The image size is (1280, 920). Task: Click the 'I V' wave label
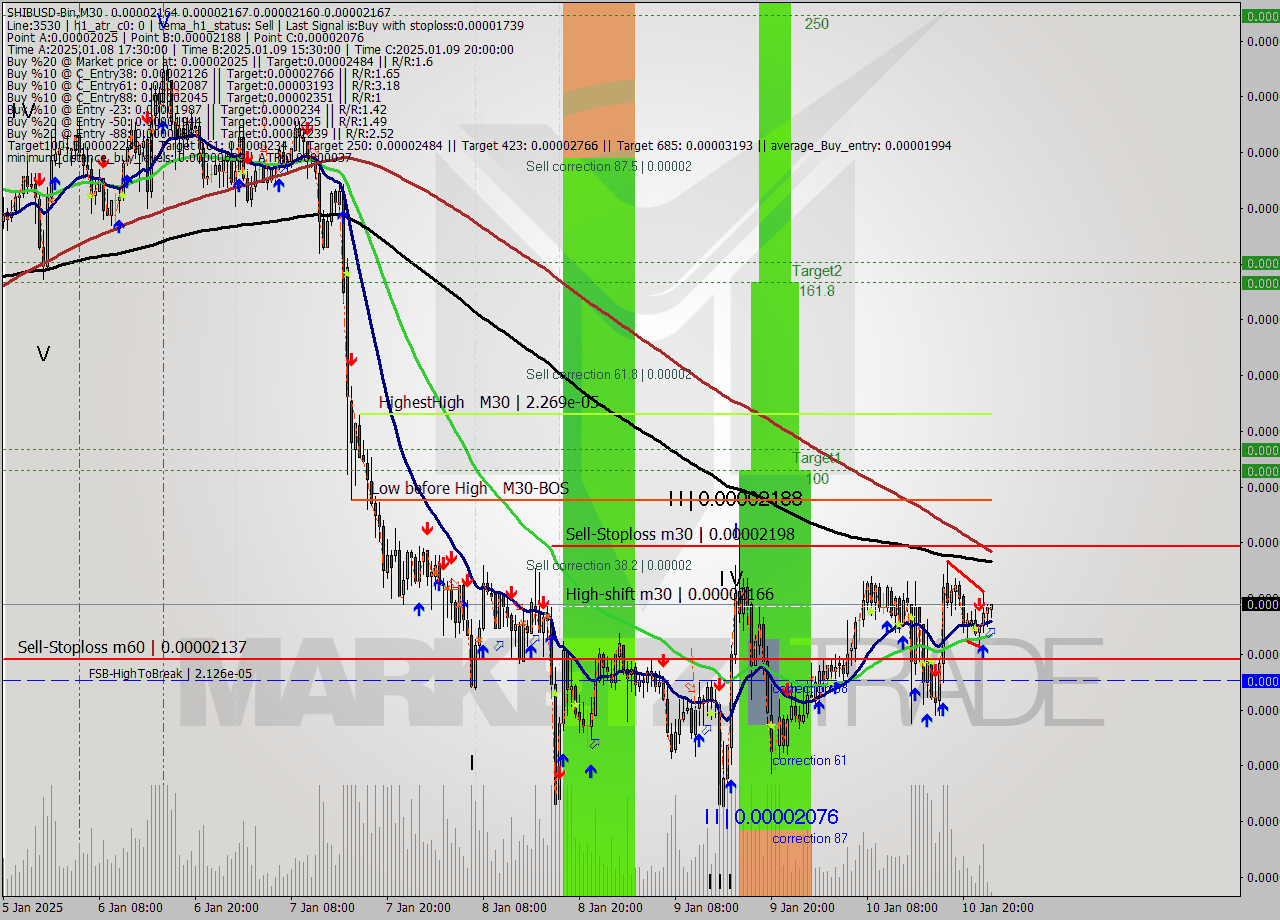(x=731, y=578)
